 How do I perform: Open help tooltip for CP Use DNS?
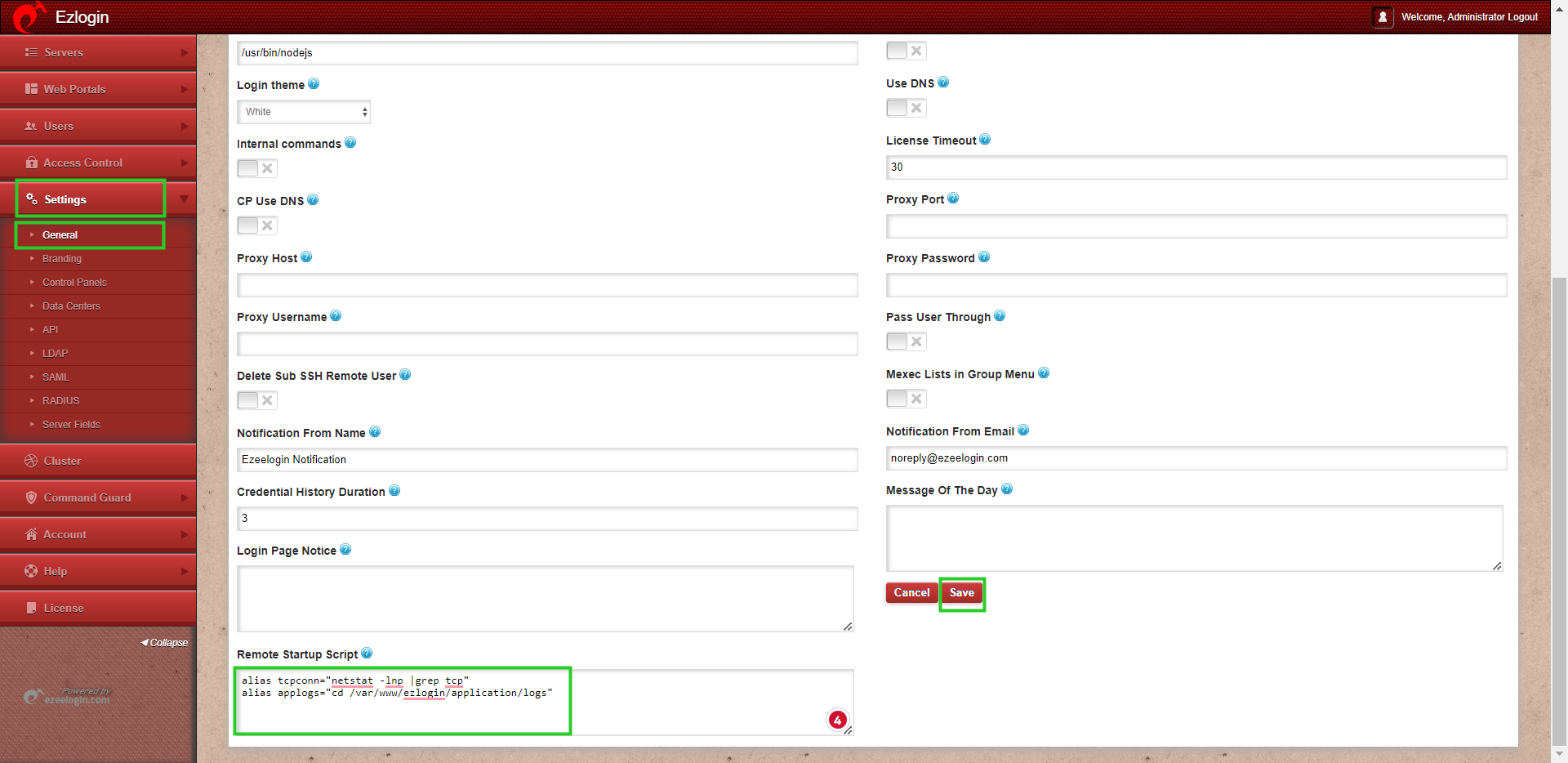tap(313, 200)
